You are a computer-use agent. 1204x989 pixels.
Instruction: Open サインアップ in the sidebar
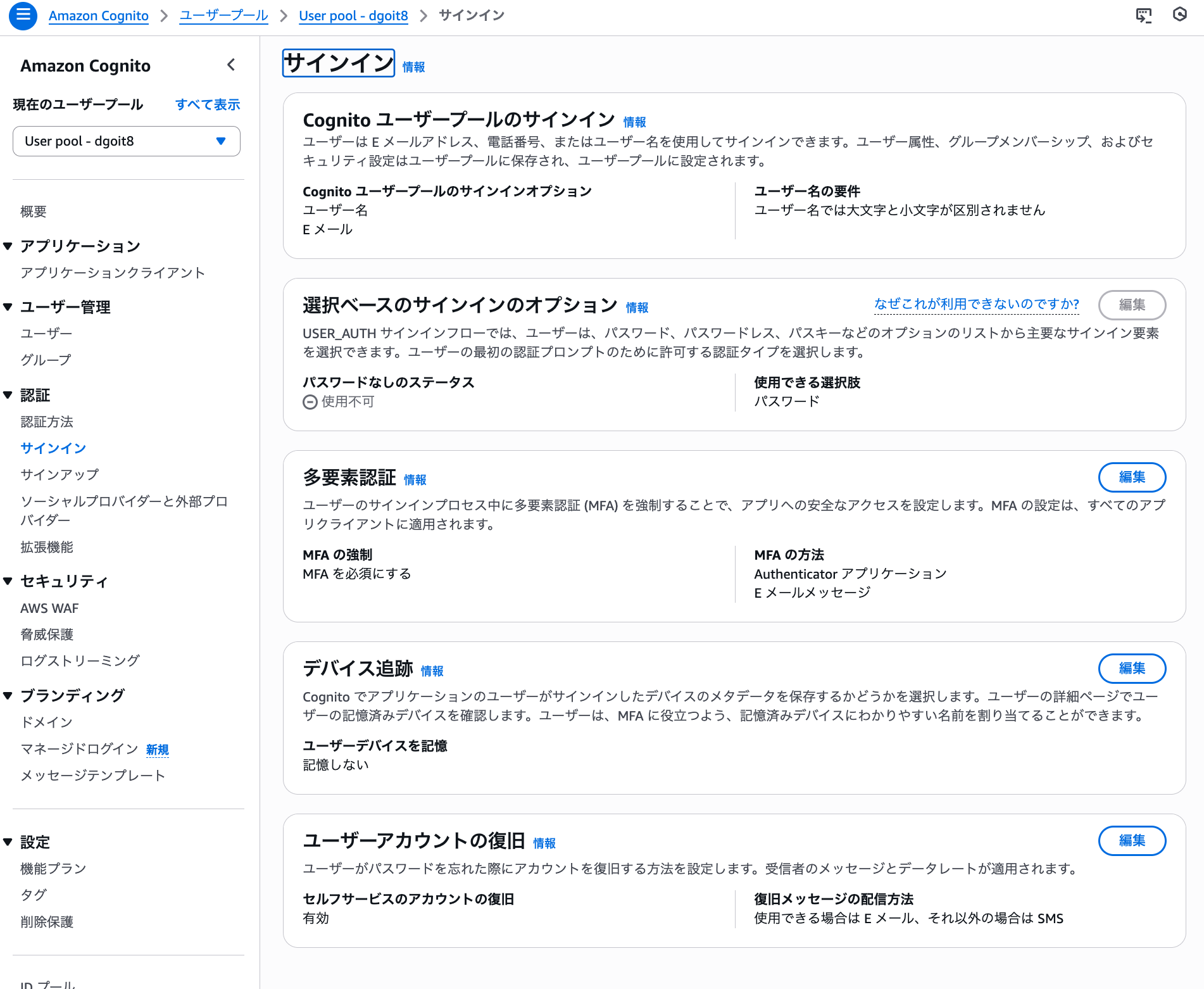[x=60, y=474]
